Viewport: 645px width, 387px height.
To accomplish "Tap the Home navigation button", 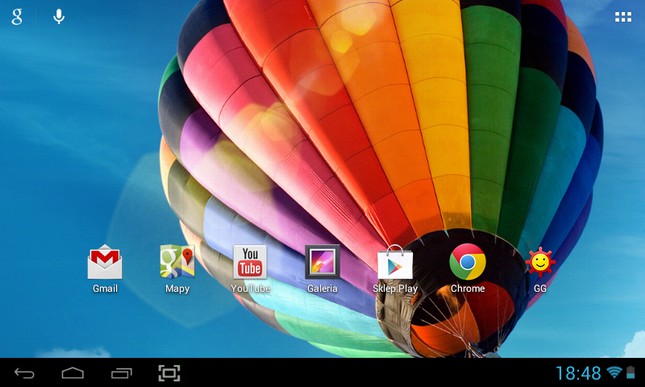I will click(73, 373).
